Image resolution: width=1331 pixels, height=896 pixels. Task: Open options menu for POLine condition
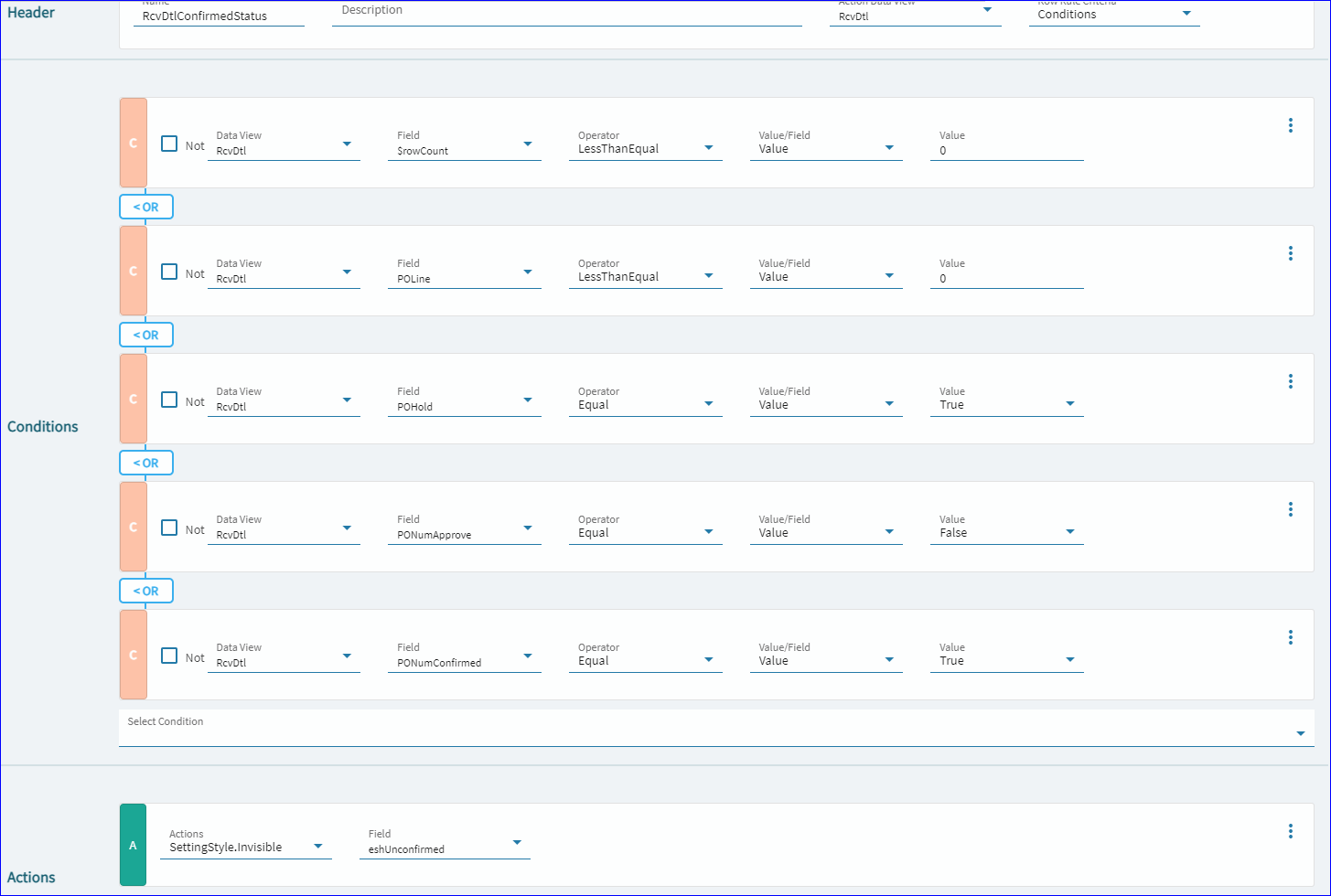click(x=1290, y=253)
